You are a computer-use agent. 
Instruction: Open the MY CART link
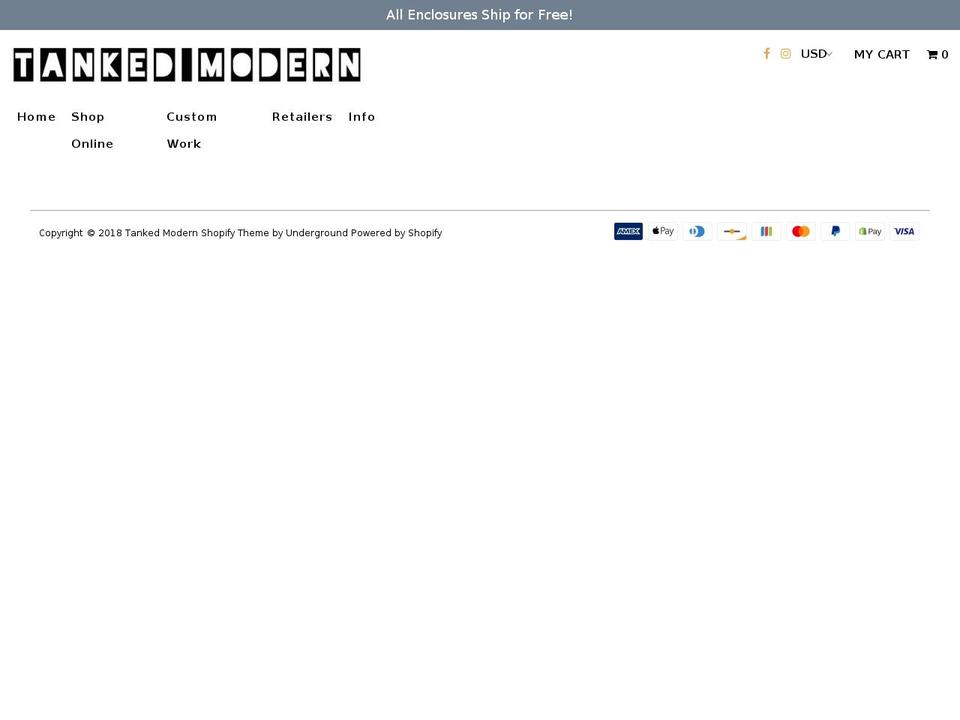coord(882,54)
